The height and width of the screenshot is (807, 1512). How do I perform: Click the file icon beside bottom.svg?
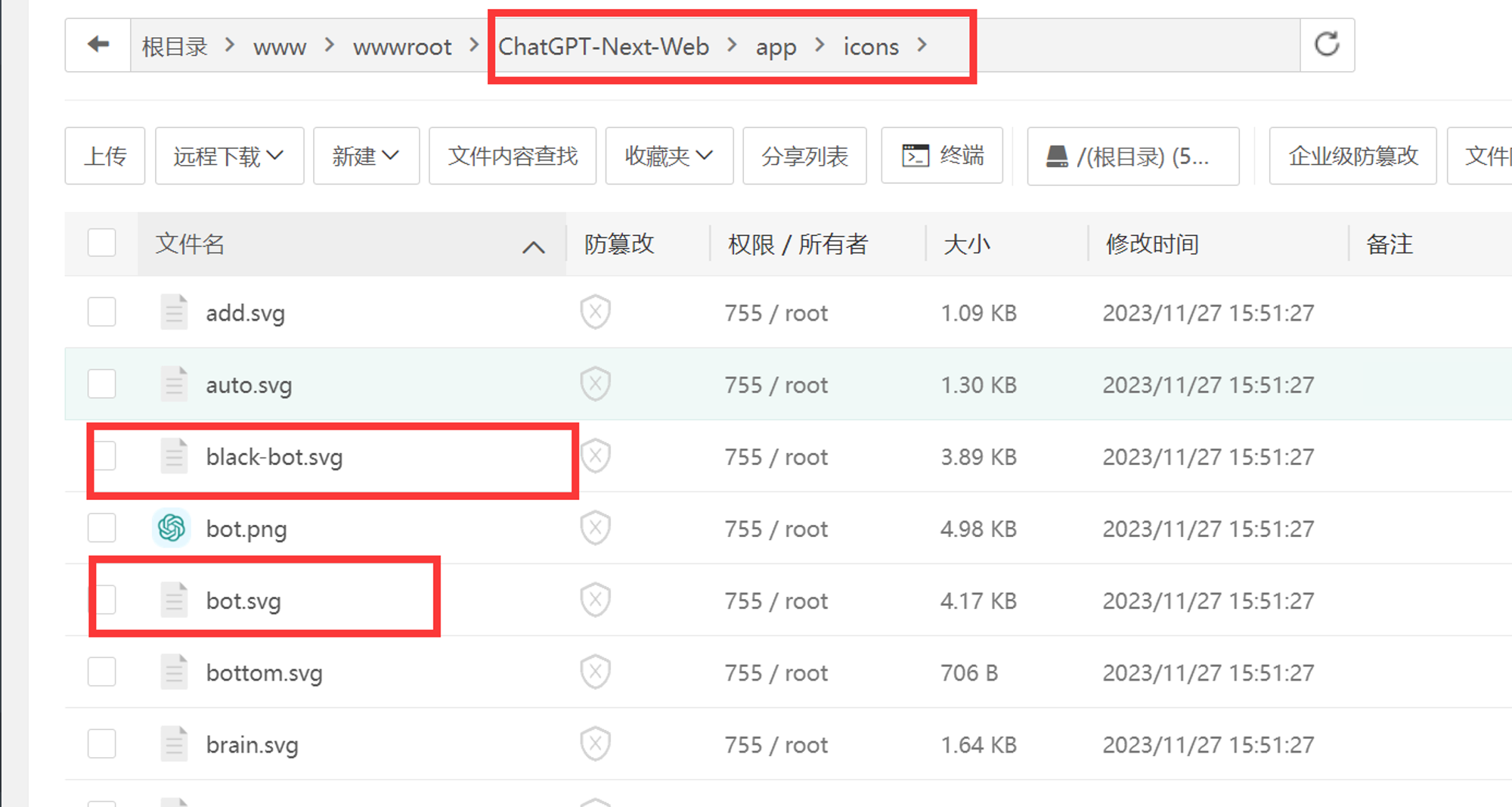click(x=174, y=672)
